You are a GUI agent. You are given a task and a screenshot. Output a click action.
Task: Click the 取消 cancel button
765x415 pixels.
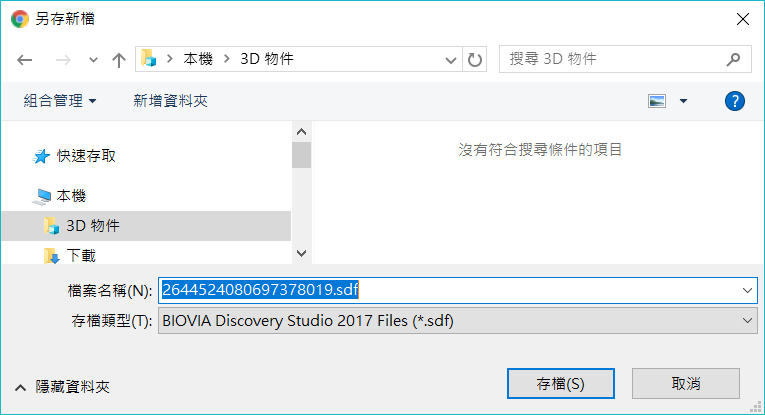click(x=685, y=384)
